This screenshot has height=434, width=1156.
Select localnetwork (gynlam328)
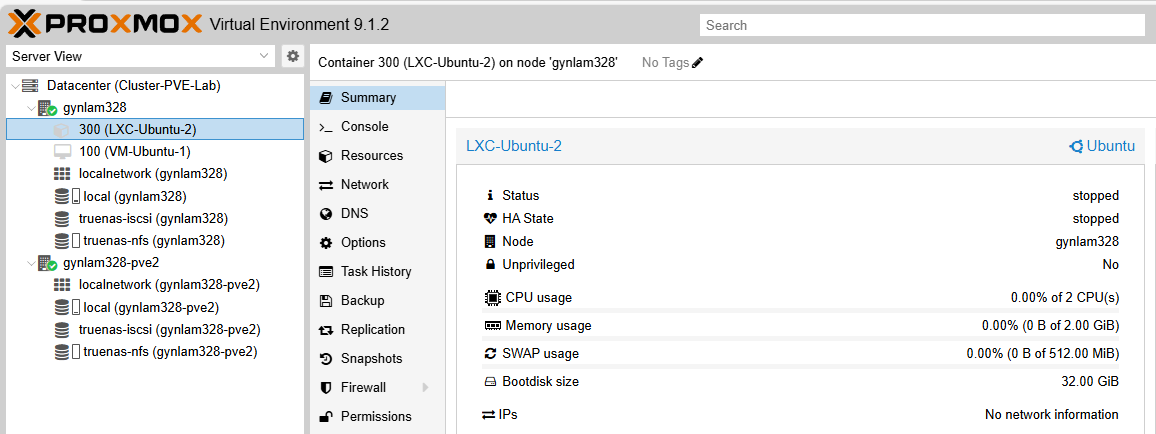(155, 174)
